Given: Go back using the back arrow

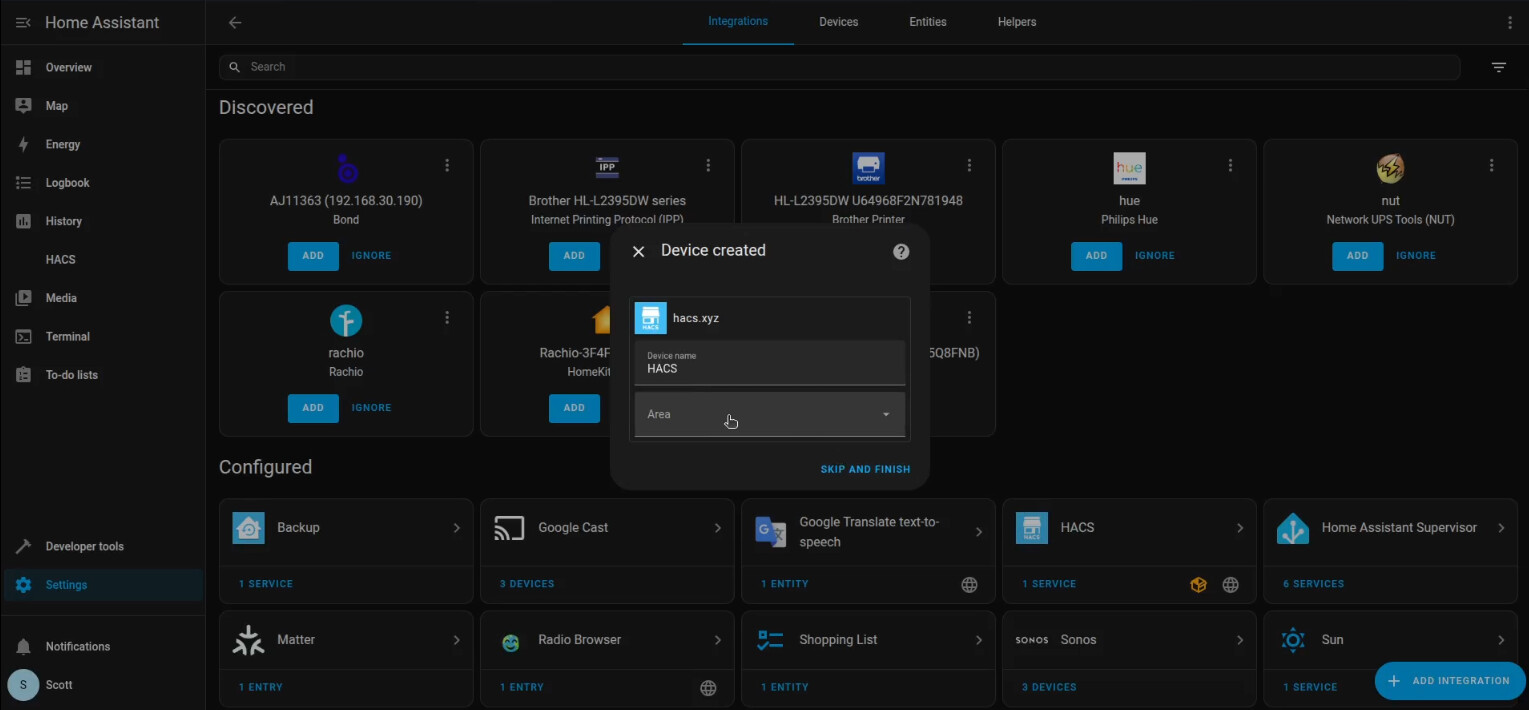Looking at the screenshot, I should 235,22.
